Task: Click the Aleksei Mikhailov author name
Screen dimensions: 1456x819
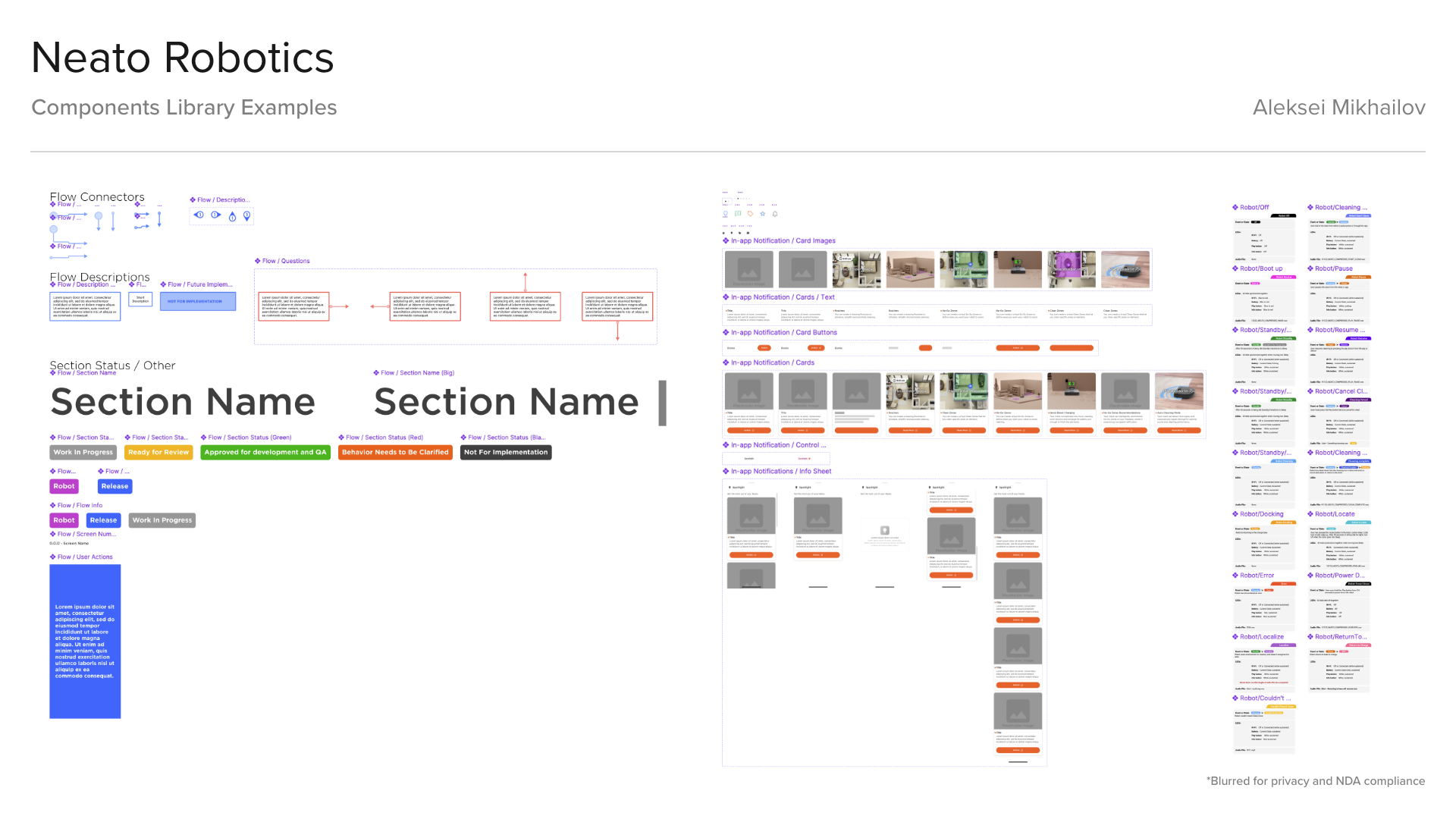Action: point(1339,108)
